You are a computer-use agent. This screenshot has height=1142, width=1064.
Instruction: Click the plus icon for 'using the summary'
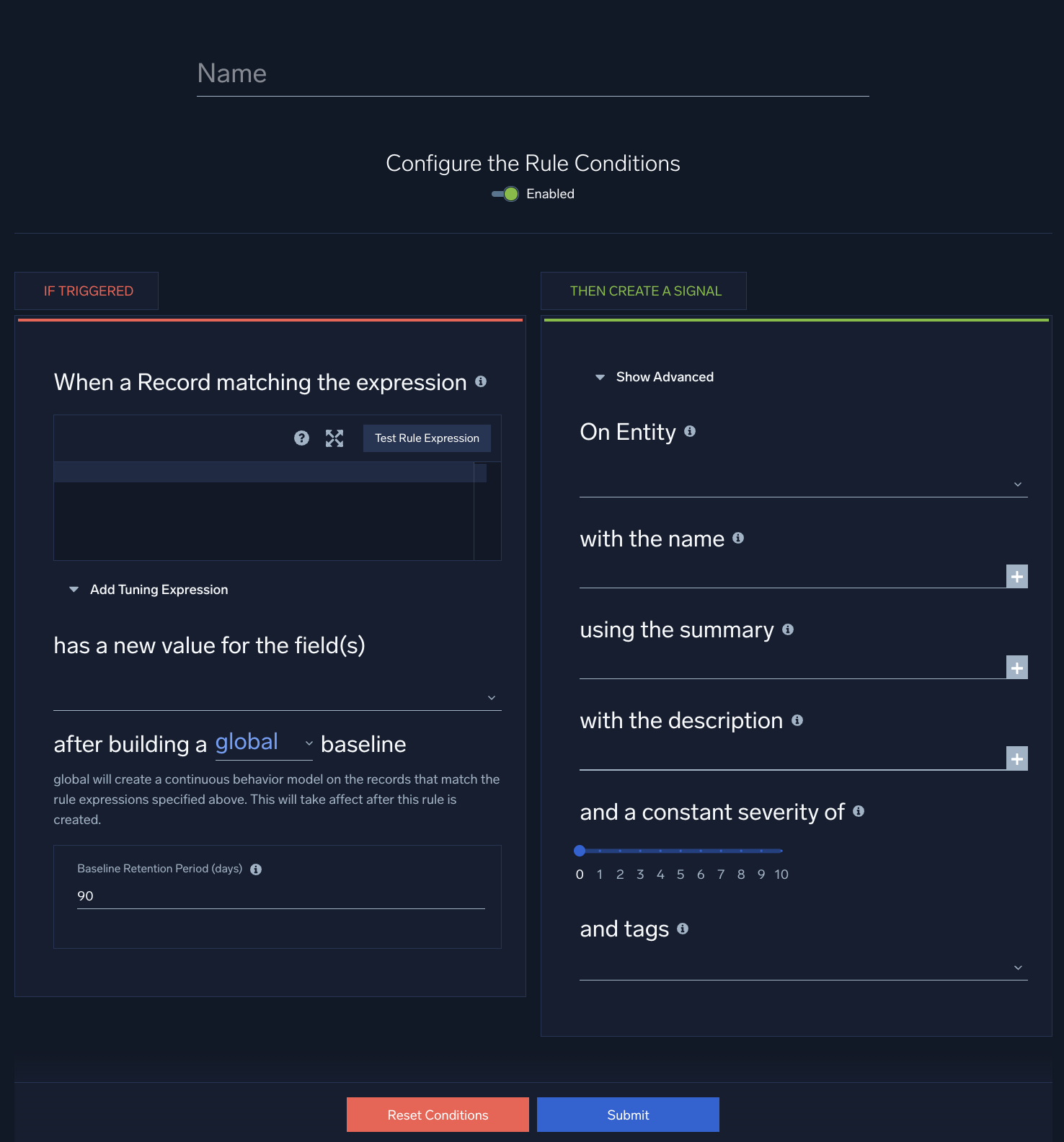[1016, 668]
